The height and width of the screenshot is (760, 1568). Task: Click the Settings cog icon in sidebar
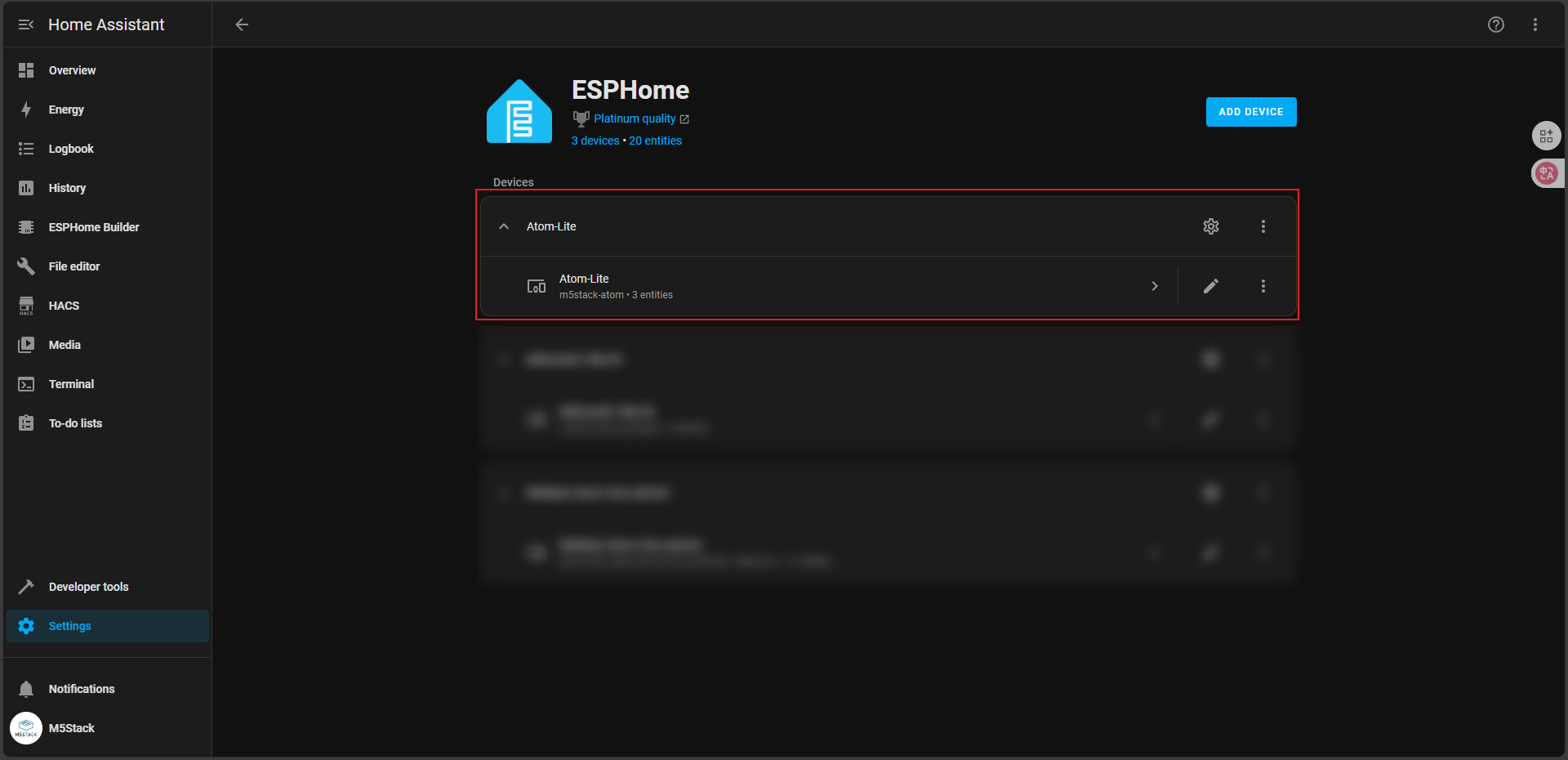(x=26, y=626)
